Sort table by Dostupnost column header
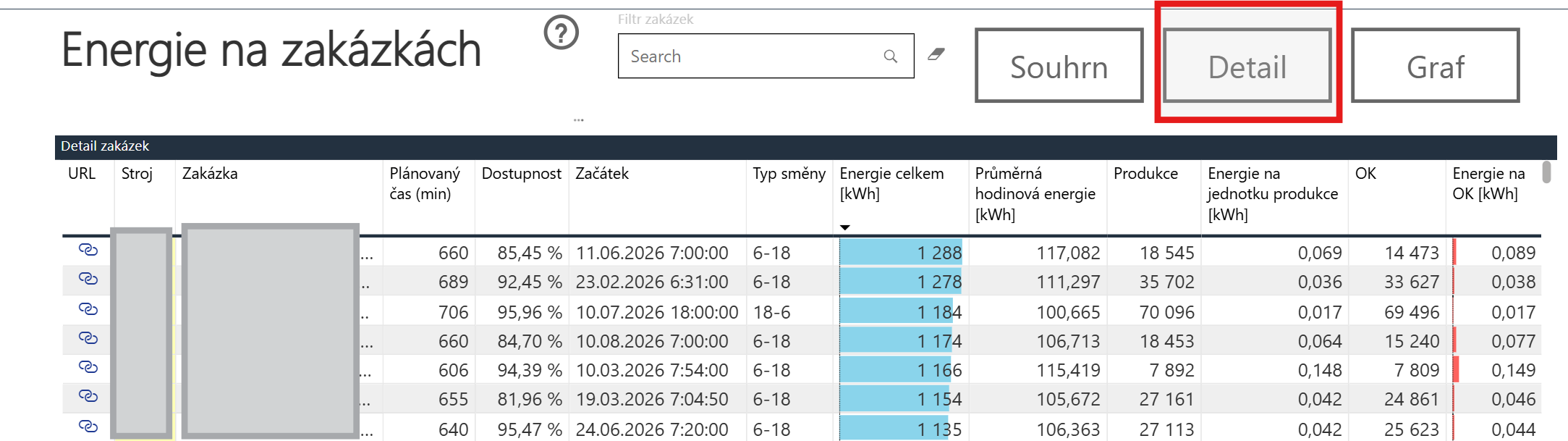Viewport: 1568px width, 441px height. [521, 174]
